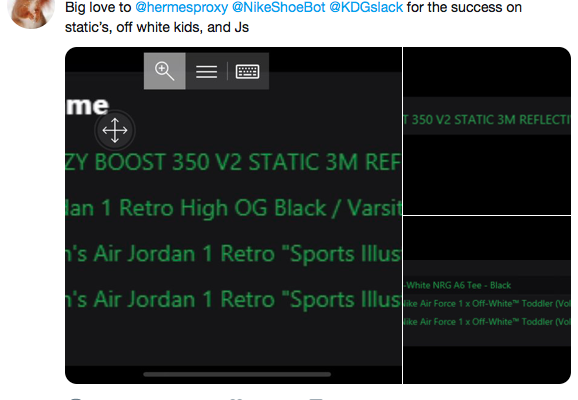Click the magnifier zoom icon

click(x=164, y=71)
